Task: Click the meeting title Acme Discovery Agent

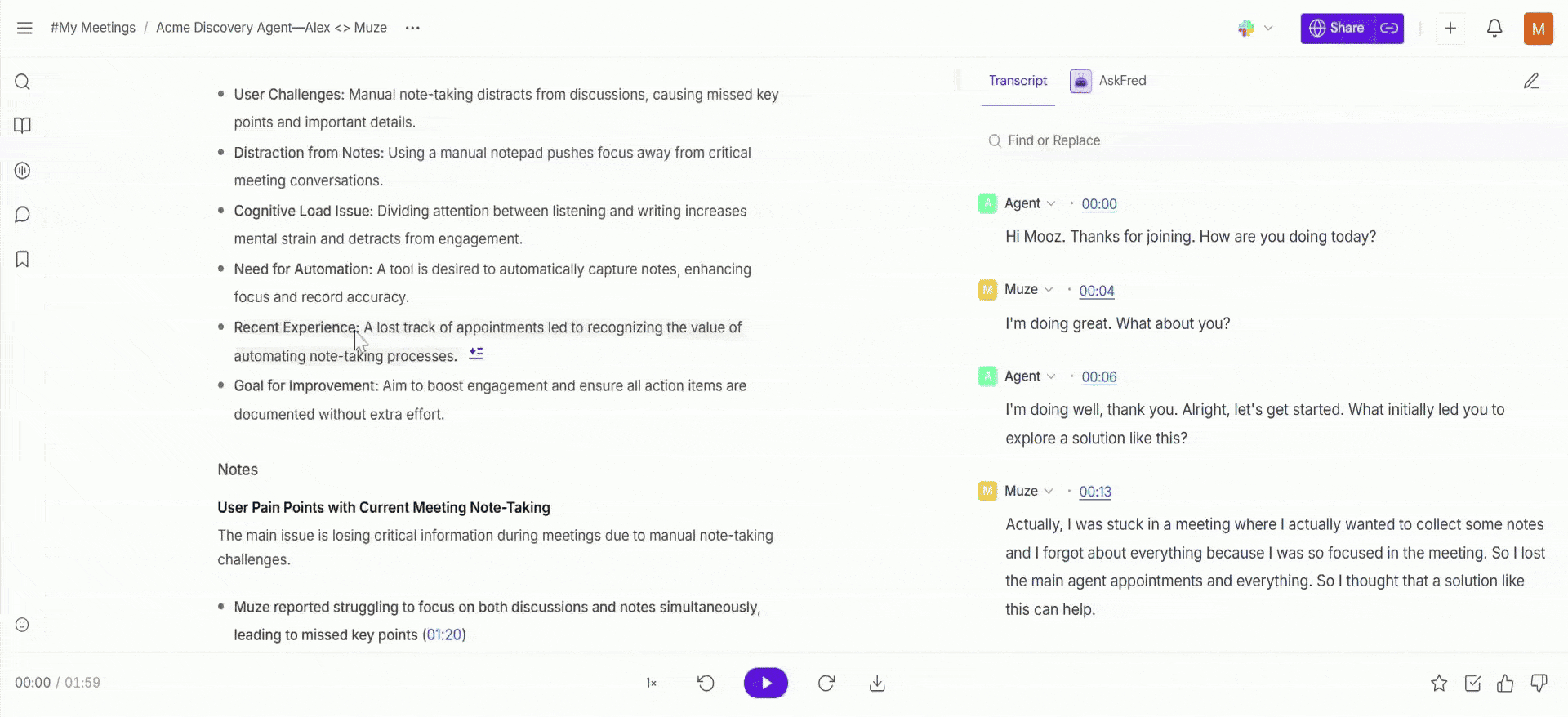Action: [x=271, y=28]
